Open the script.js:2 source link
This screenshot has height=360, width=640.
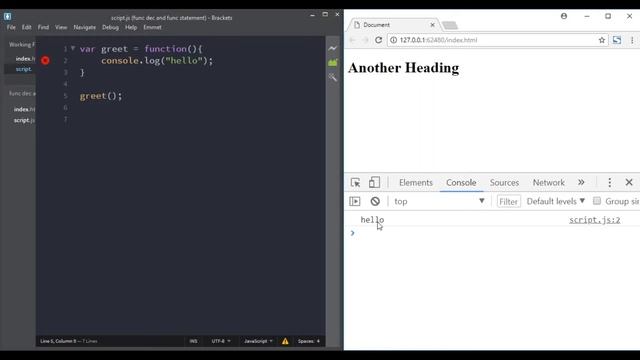[x=595, y=220]
